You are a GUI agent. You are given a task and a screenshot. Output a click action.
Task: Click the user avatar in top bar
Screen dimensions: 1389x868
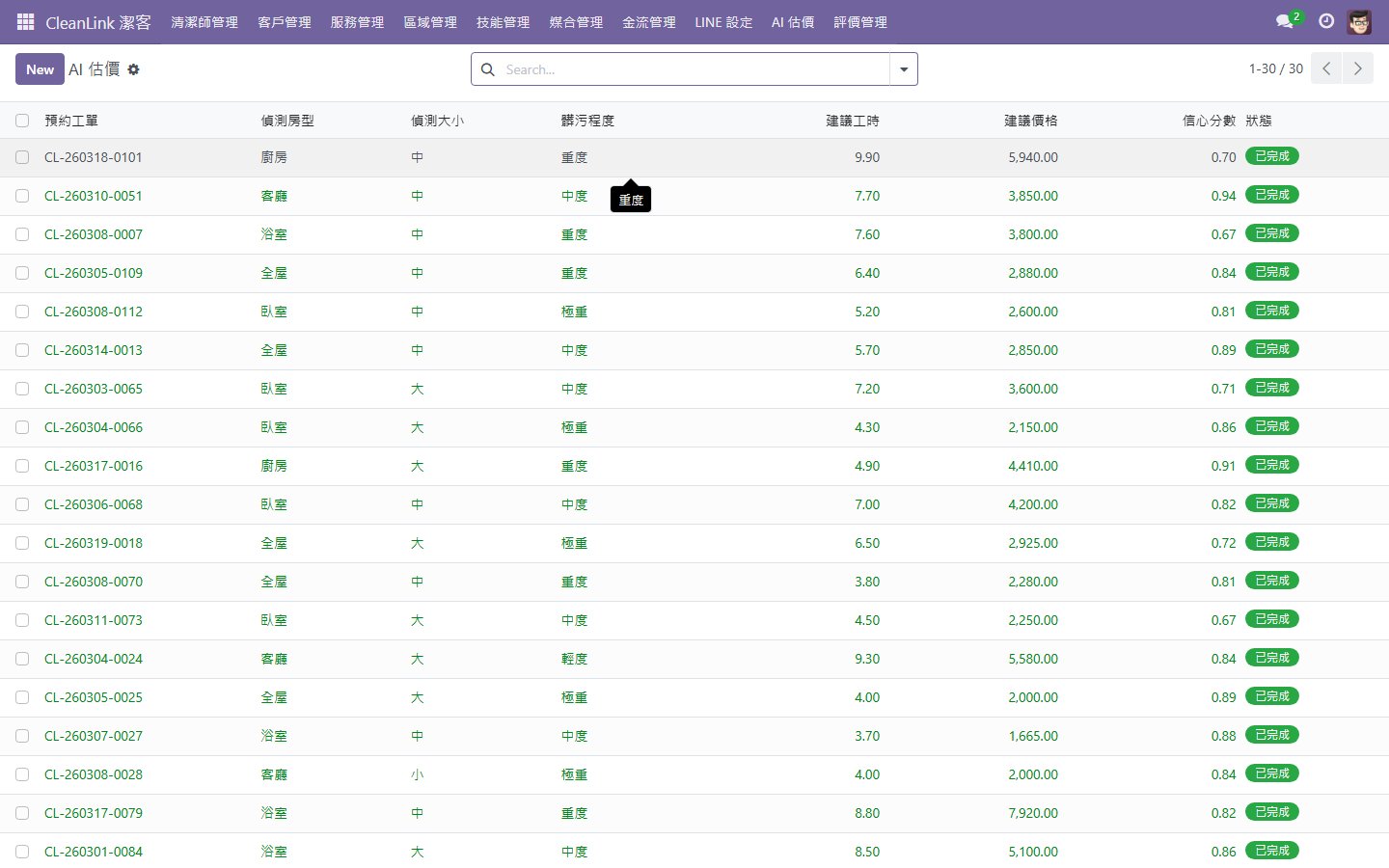coord(1359,21)
